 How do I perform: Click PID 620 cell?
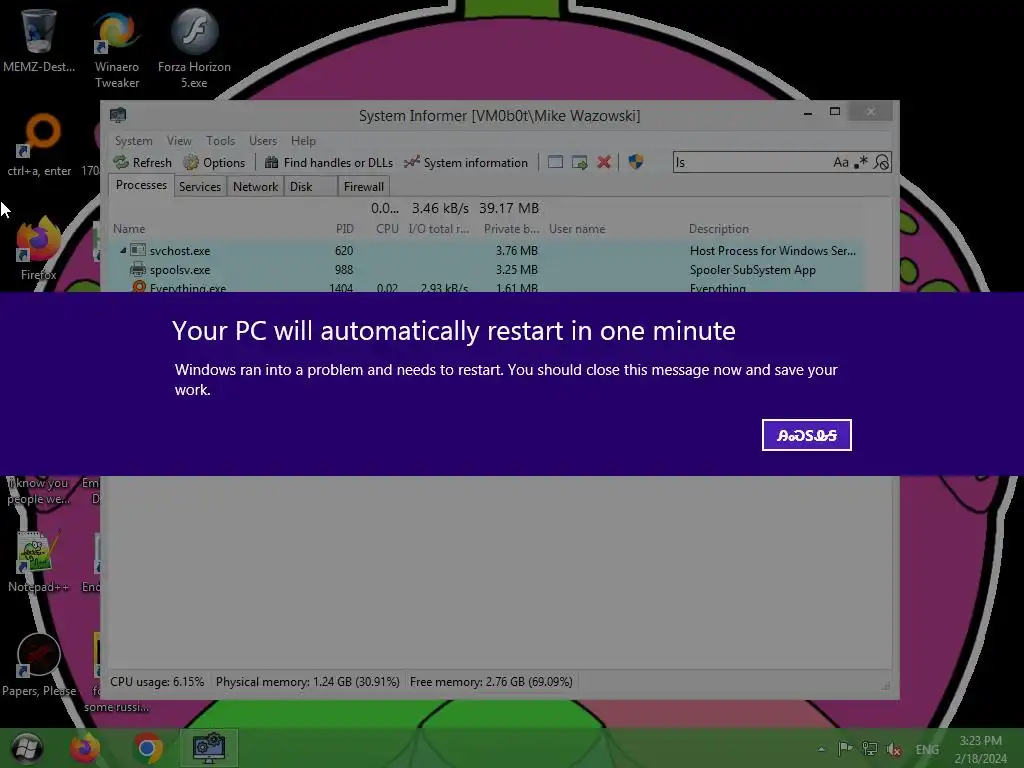(344, 251)
